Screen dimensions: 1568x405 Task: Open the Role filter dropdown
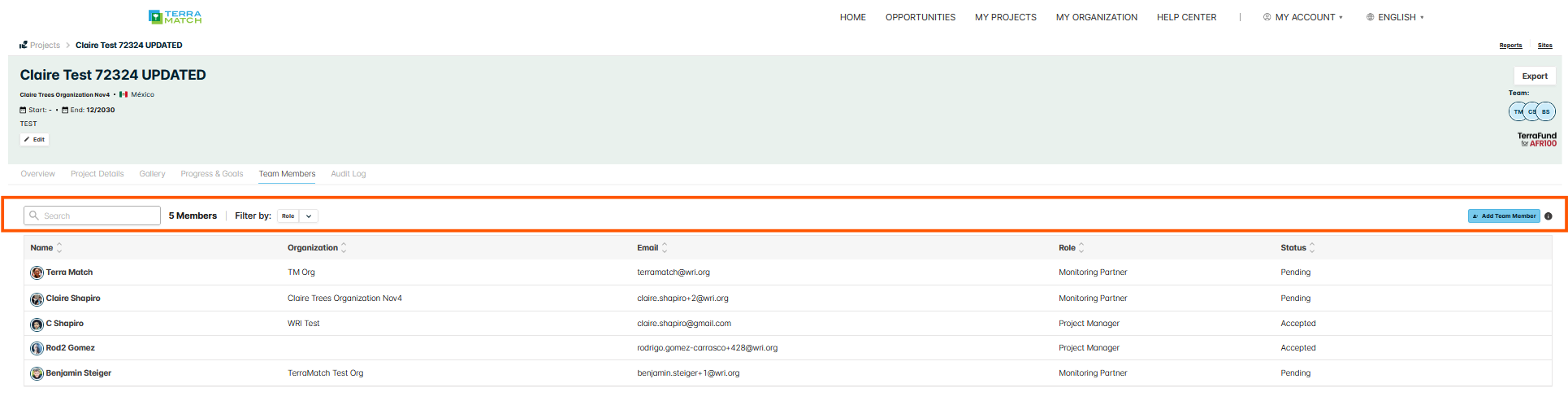[297, 216]
